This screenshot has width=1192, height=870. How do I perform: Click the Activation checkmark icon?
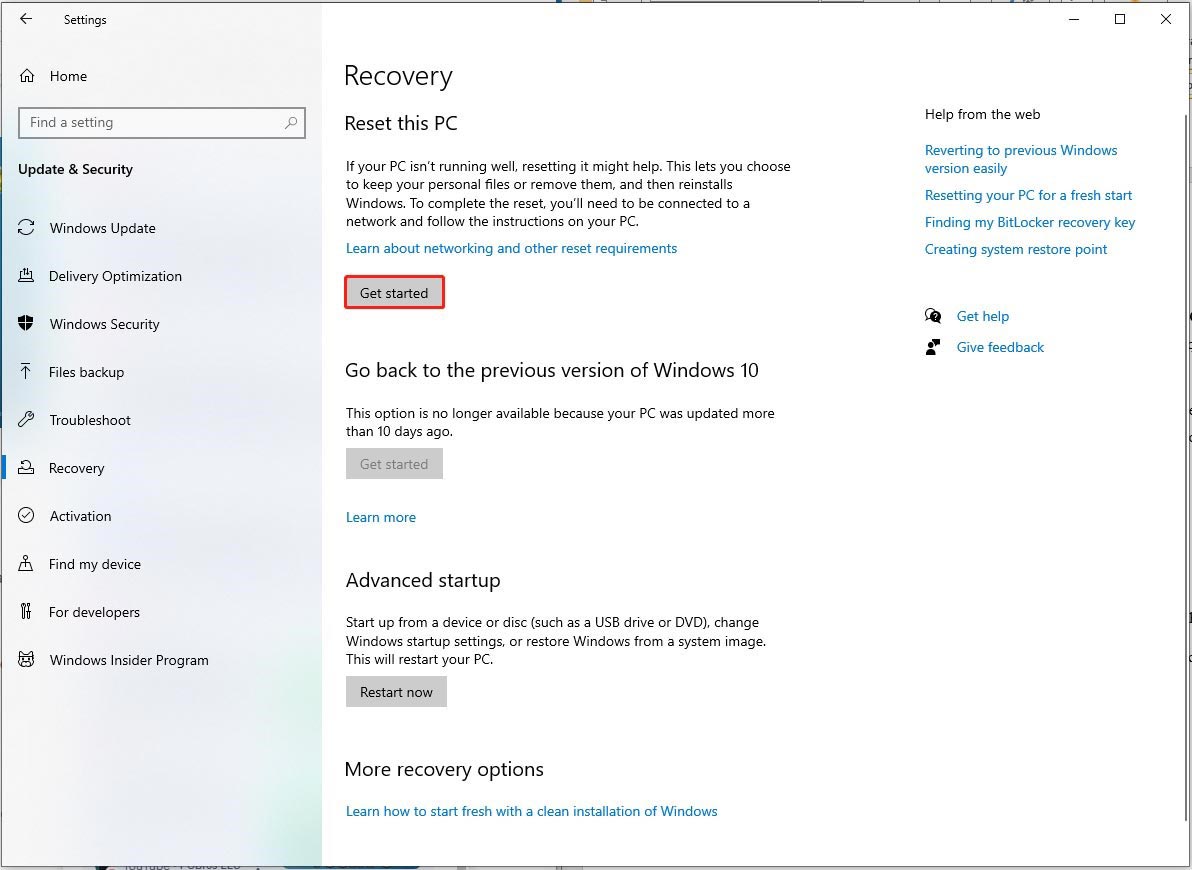(x=26, y=515)
